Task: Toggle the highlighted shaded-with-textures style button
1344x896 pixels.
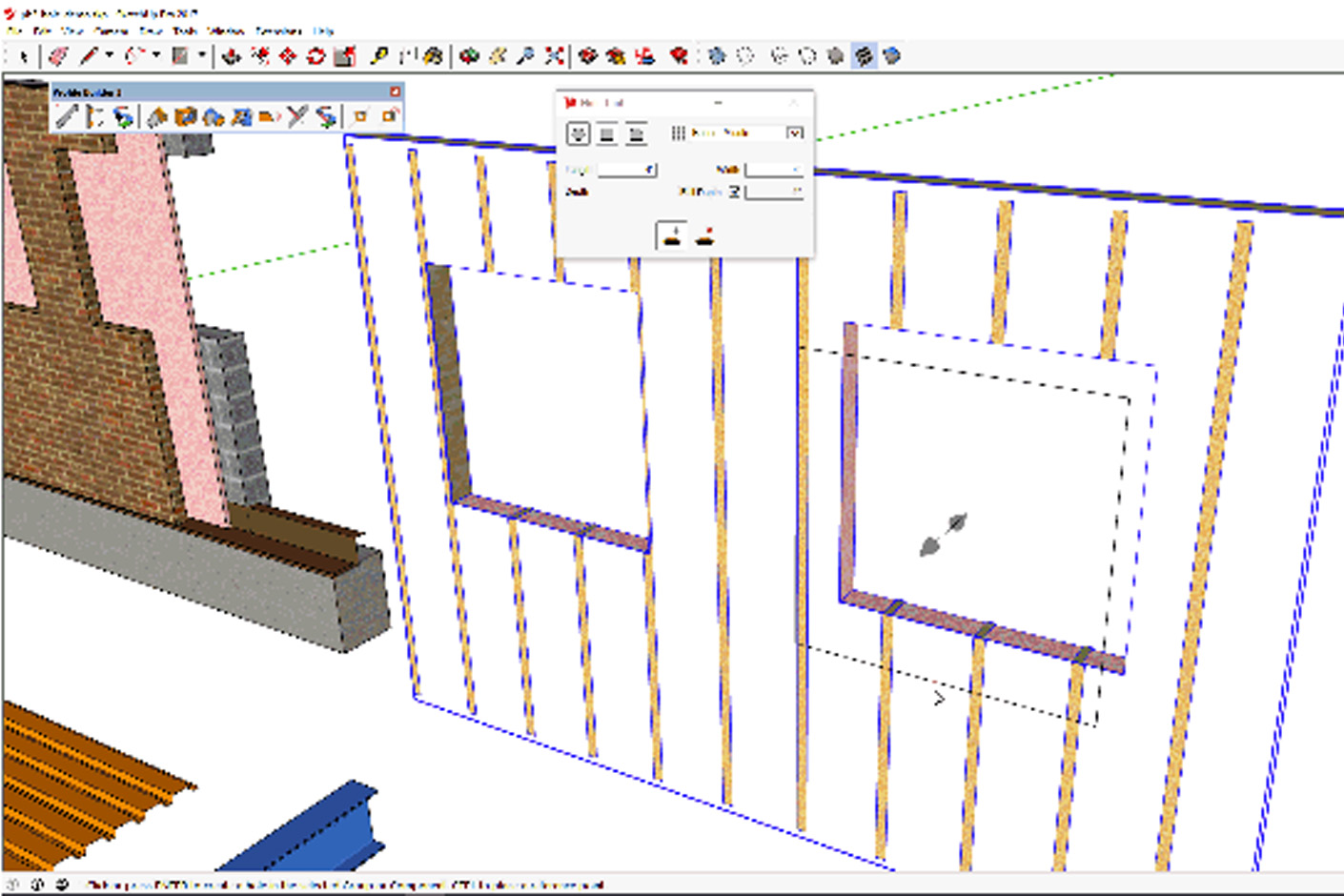Action: 864,56
